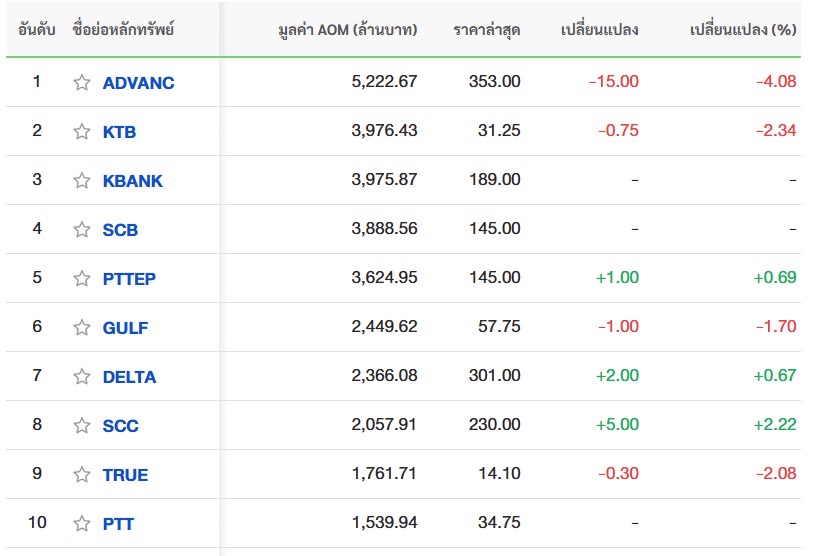Viewport: 825px width, 556px height.
Task: Sort by เปลี่ยนแปลง (%) column header
Action: point(742,29)
